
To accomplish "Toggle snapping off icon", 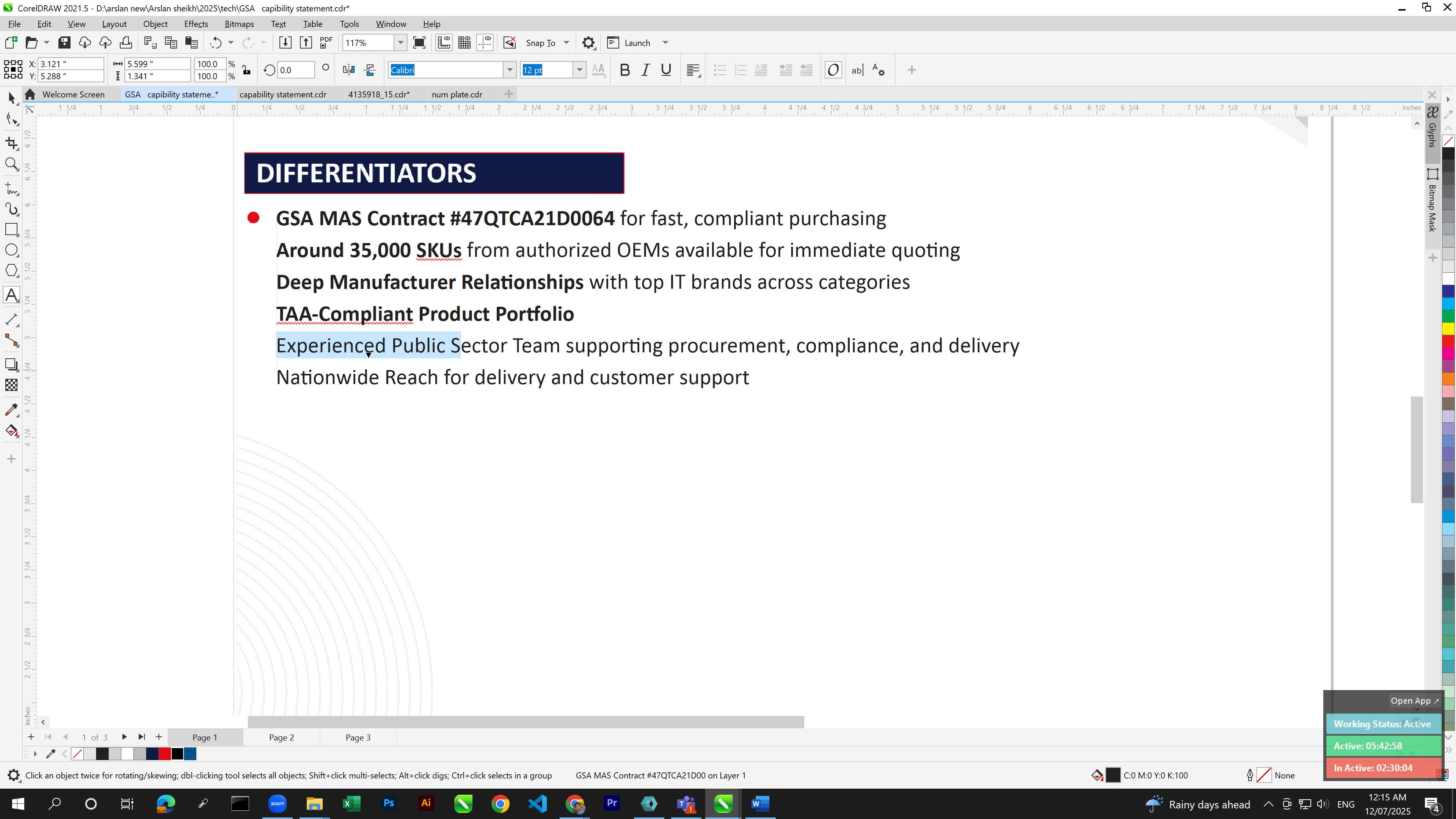I will pos(509,43).
